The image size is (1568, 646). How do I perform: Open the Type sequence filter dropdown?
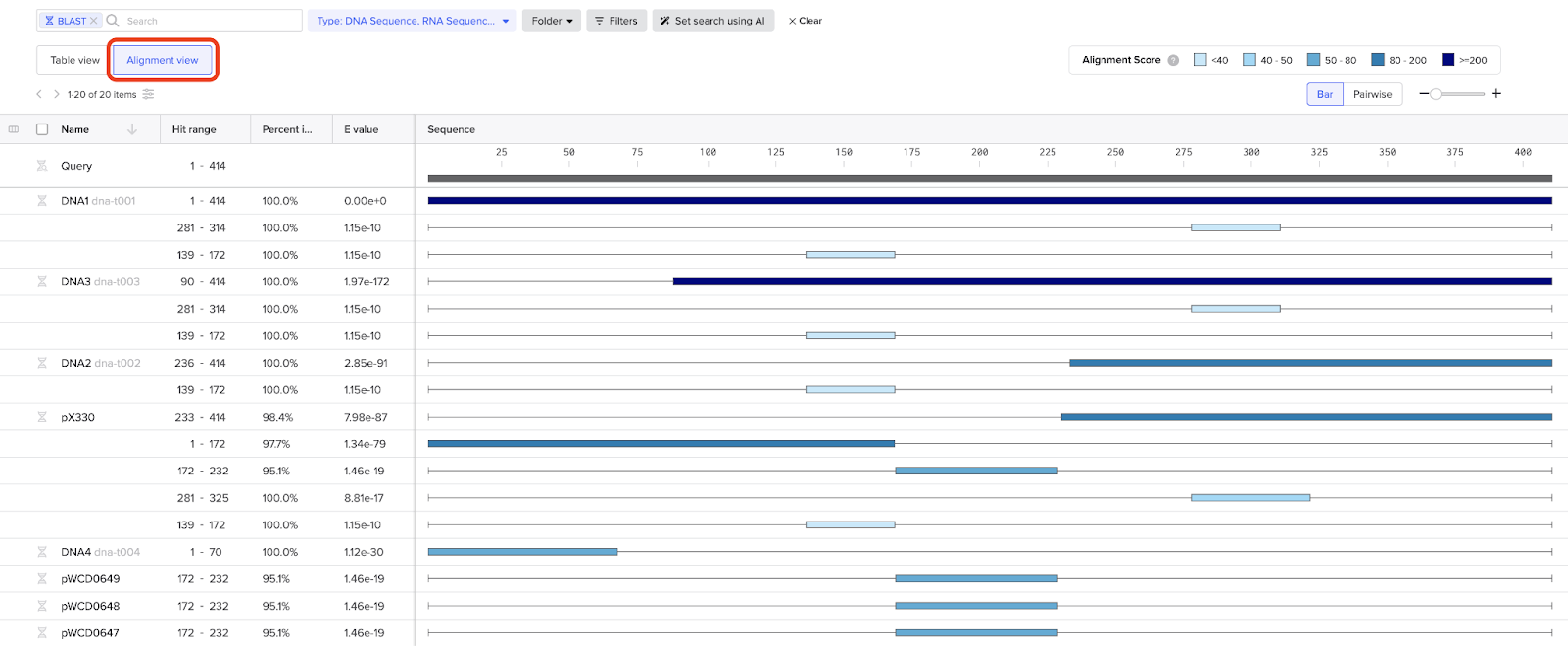click(x=413, y=21)
